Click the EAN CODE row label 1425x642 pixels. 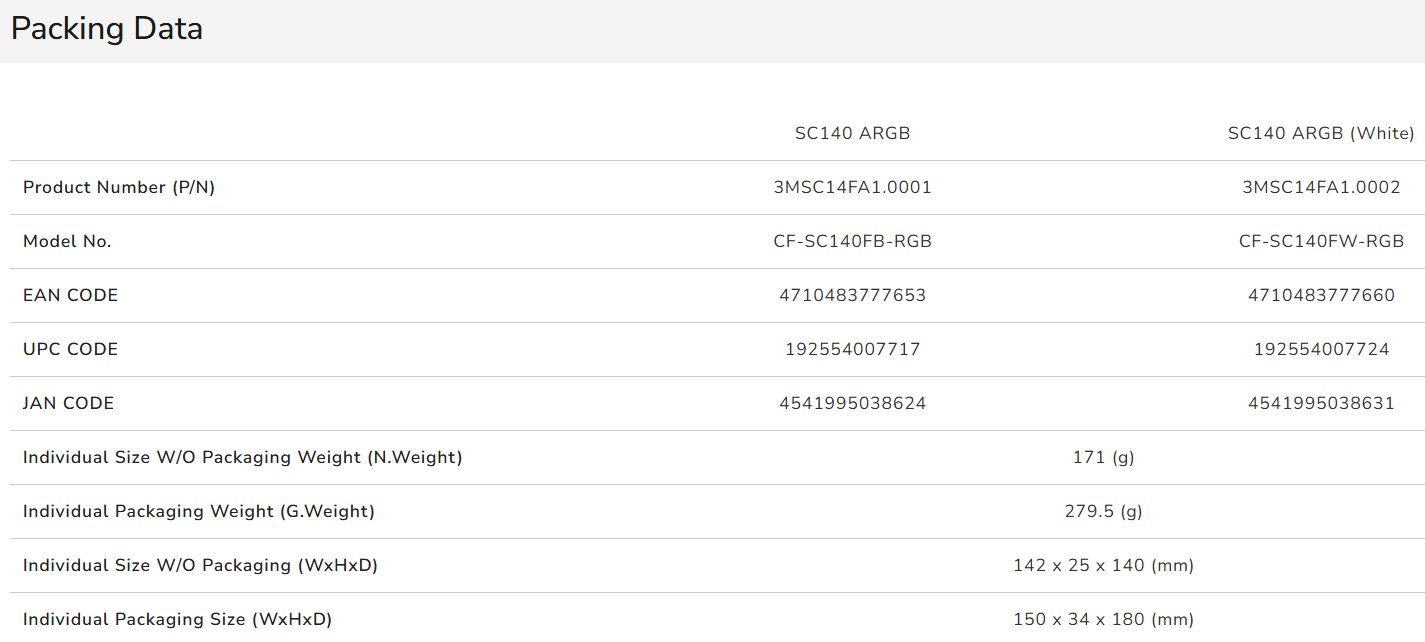[70, 295]
